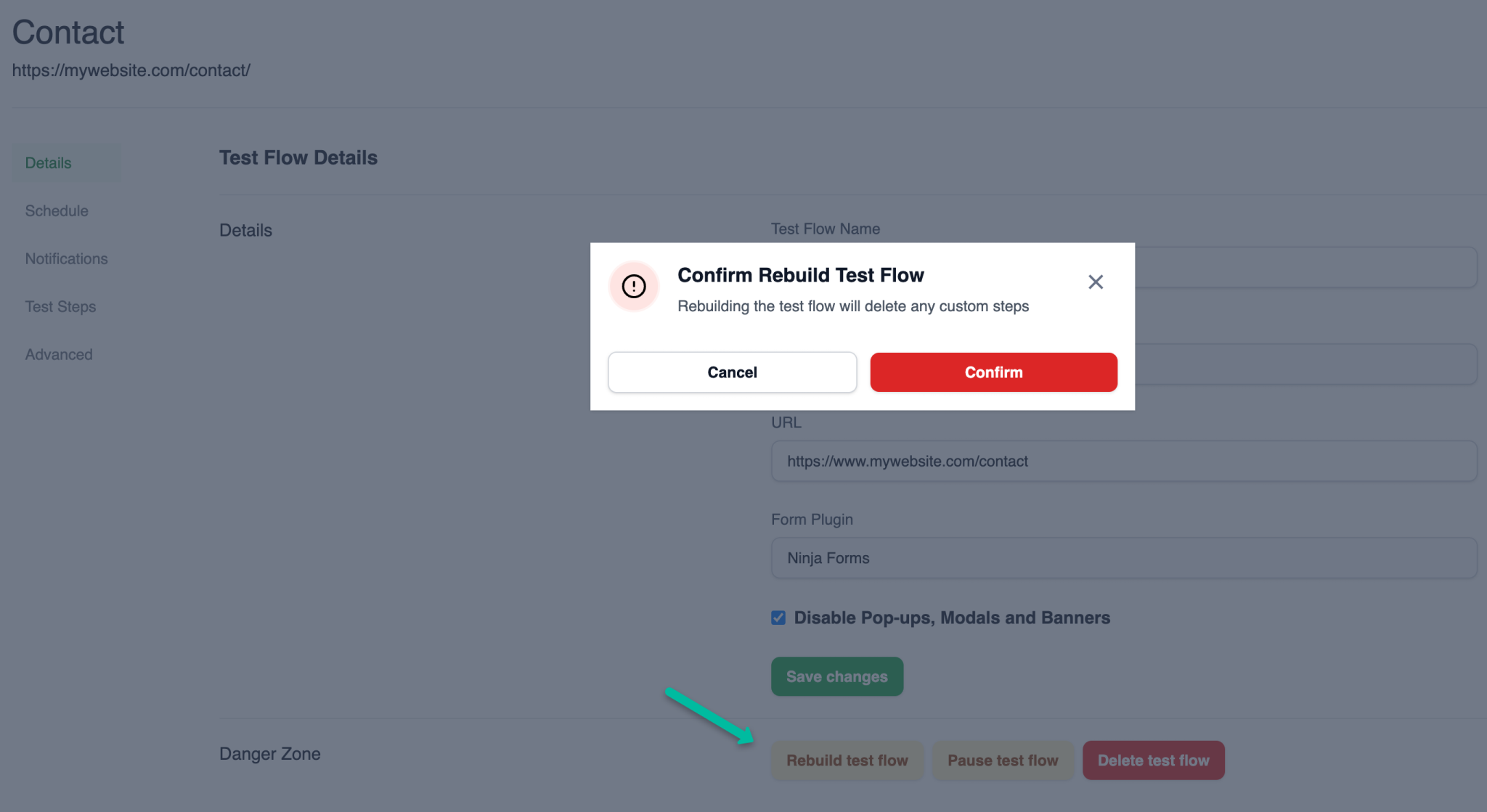The width and height of the screenshot is (1487, 812).
Task: Edit the Test Flow Name field
Action: (x=1307, y=267)
